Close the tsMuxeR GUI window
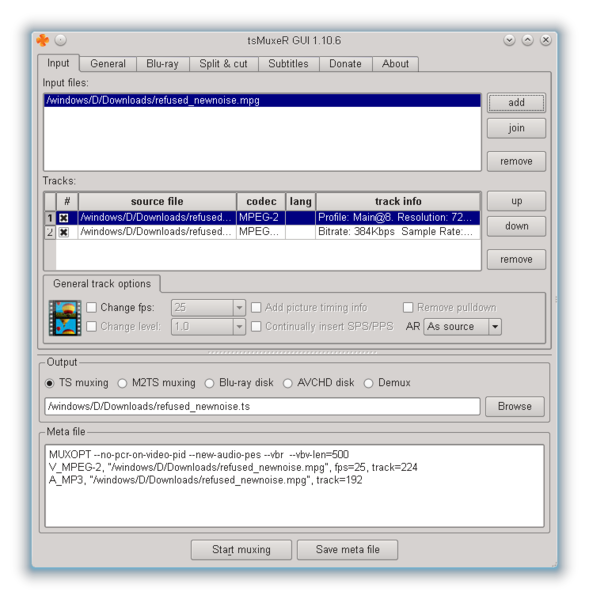This screenshot has height=599, width=589. (x=545, y=40)
